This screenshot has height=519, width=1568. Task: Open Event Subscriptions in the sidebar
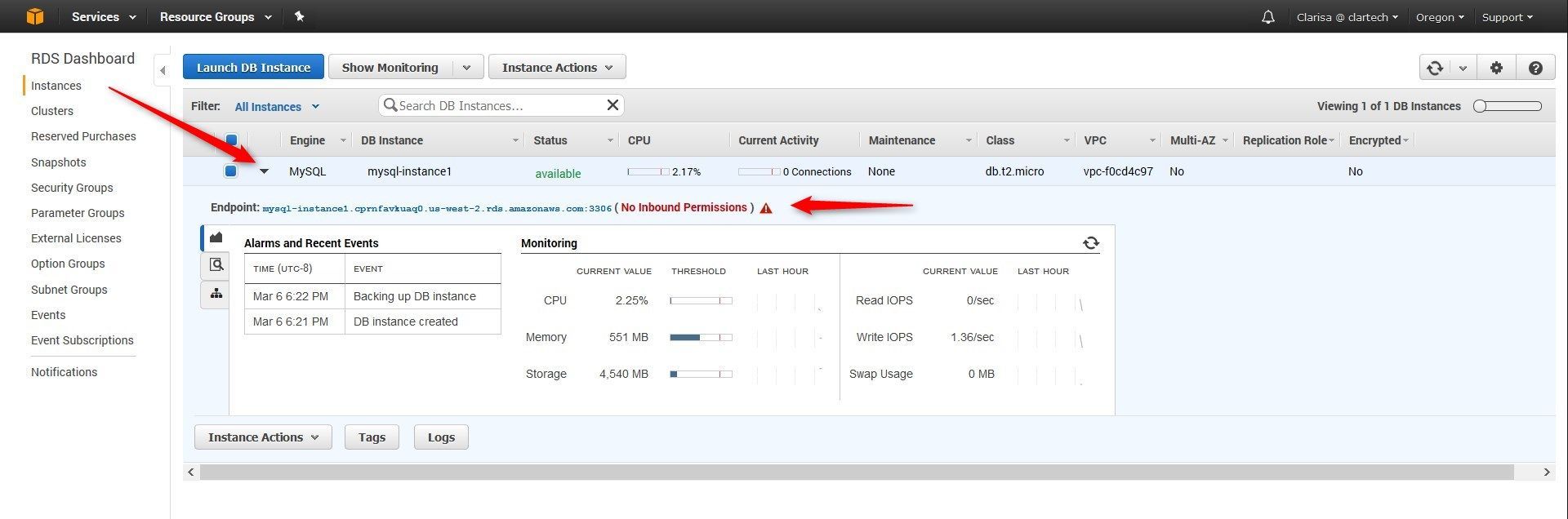coord(82,340)
